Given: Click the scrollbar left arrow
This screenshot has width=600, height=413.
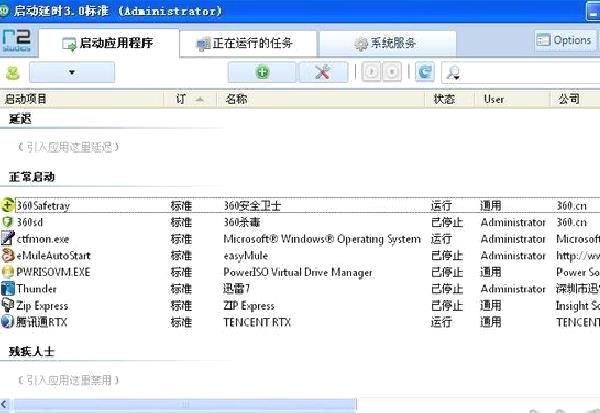Looking at the screenshot, I should point(5,405).
